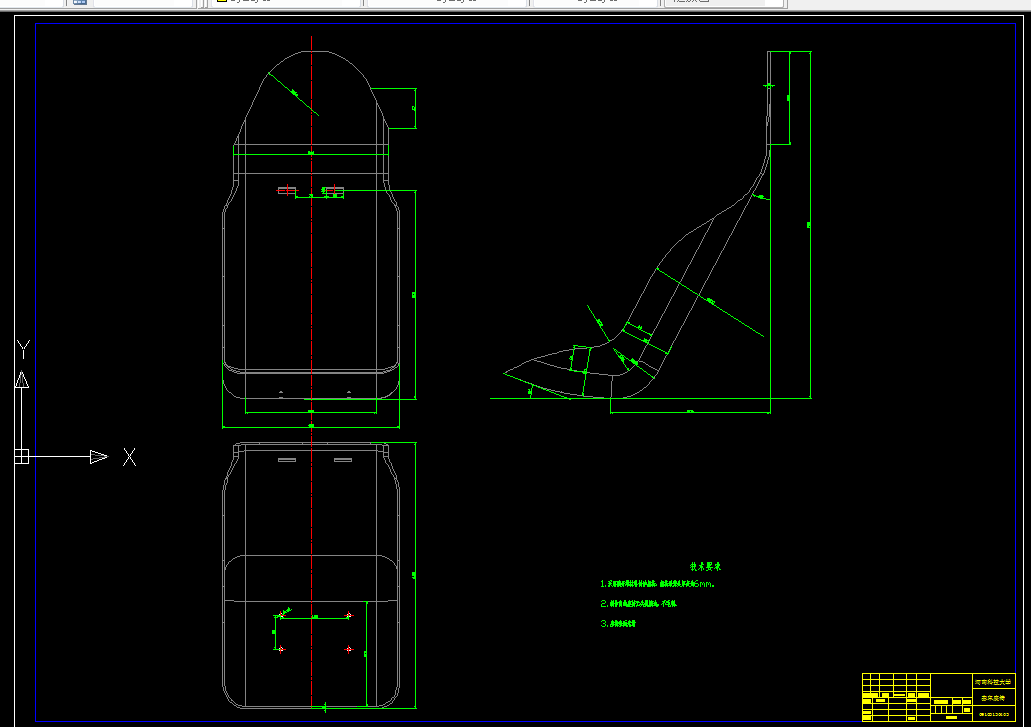Pick the radius dimension on the headrest

point(293,93)
